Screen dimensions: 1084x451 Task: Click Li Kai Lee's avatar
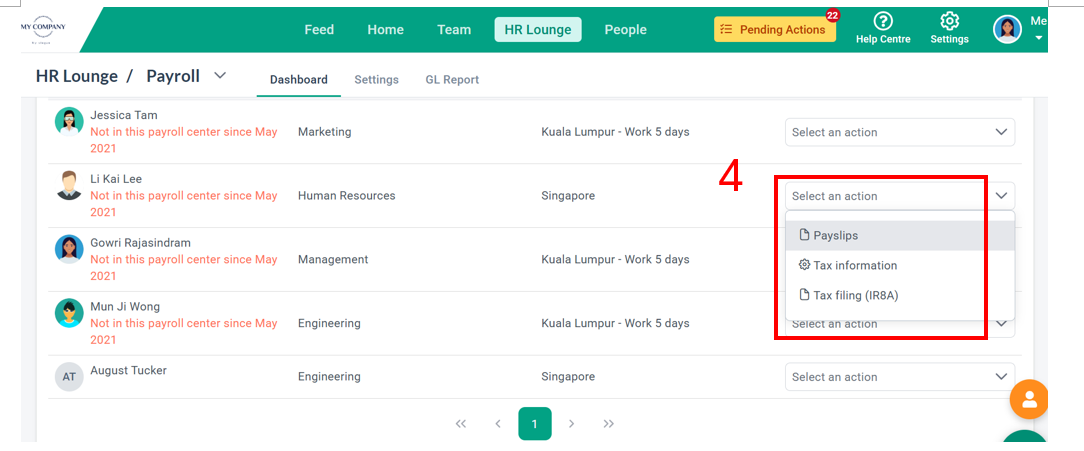(69, 185)
